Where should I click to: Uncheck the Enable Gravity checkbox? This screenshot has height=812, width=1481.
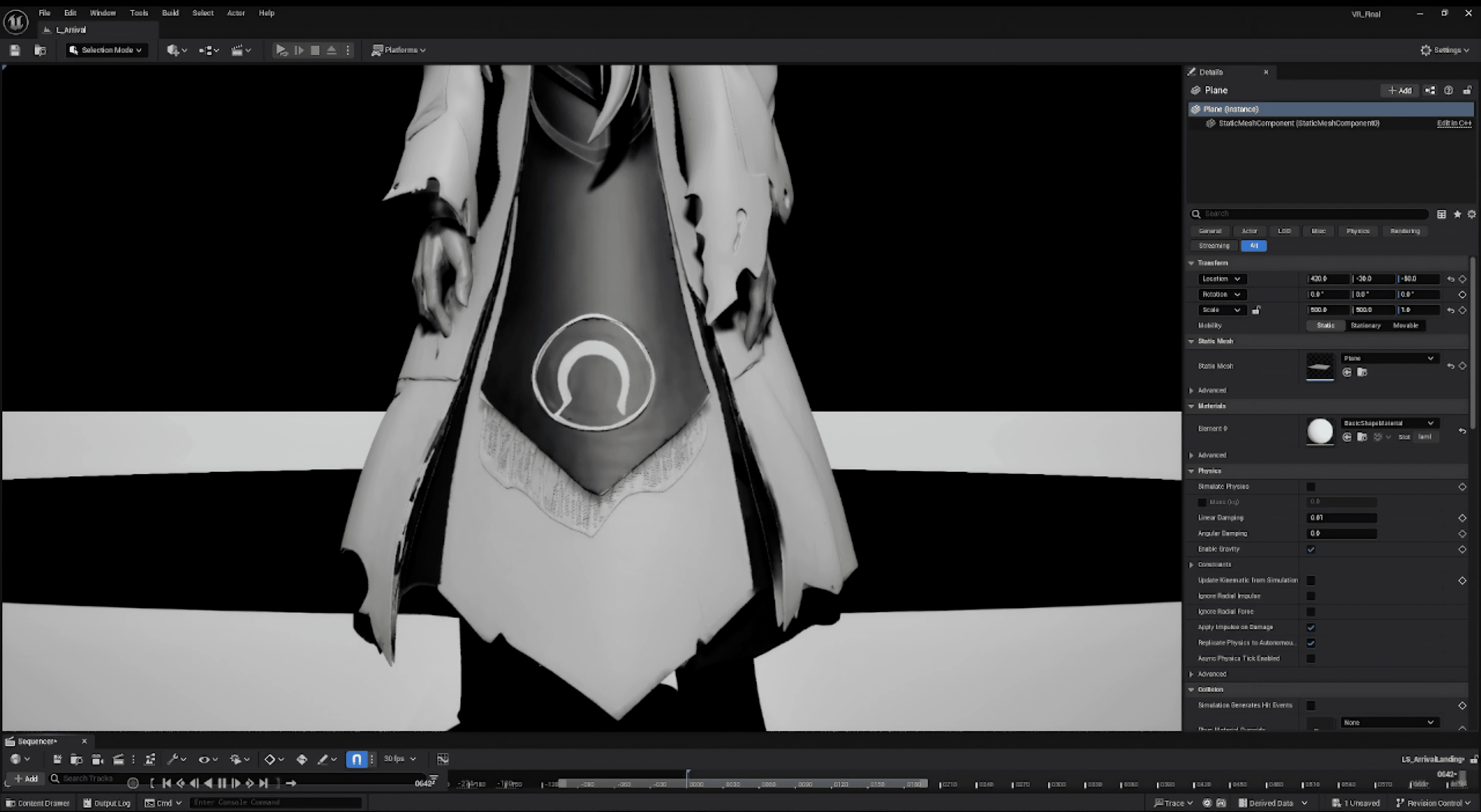point(1311,549)
